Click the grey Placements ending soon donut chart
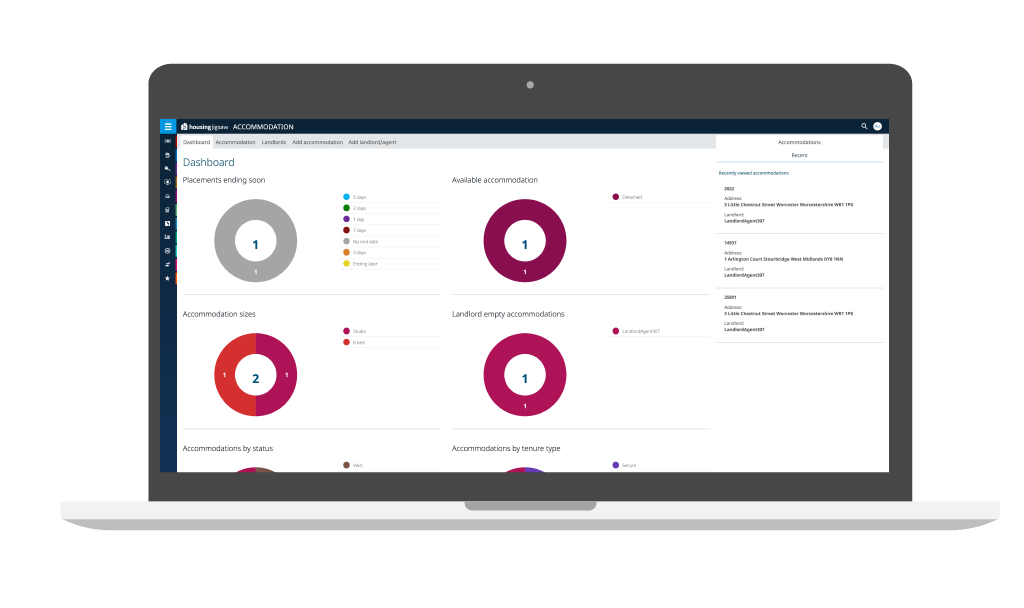Viewport: 1024px width, 608px height. point(255,240)
